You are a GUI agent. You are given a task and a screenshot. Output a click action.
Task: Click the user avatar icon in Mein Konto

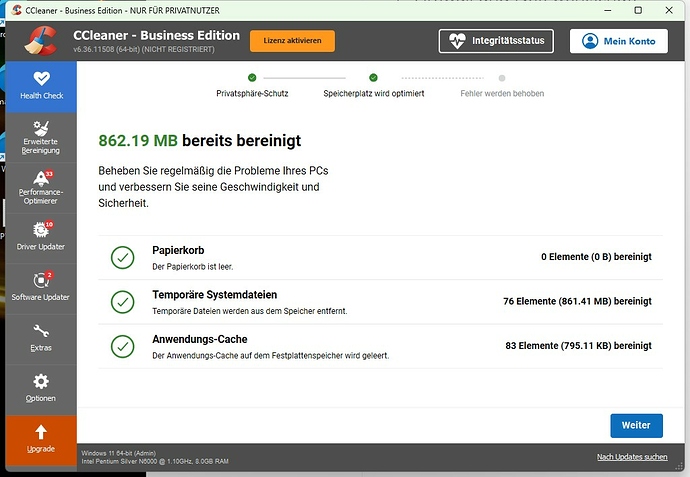[x=590, y=41]
